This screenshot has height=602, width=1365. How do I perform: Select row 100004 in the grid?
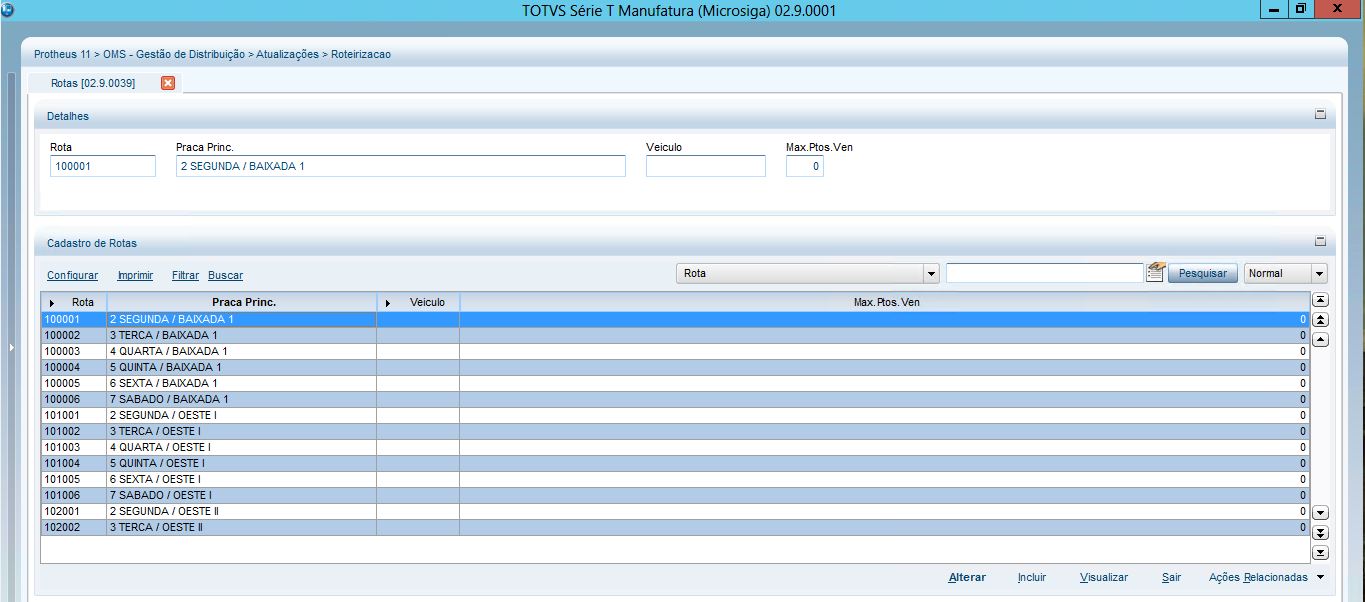[x=675, y=367]
